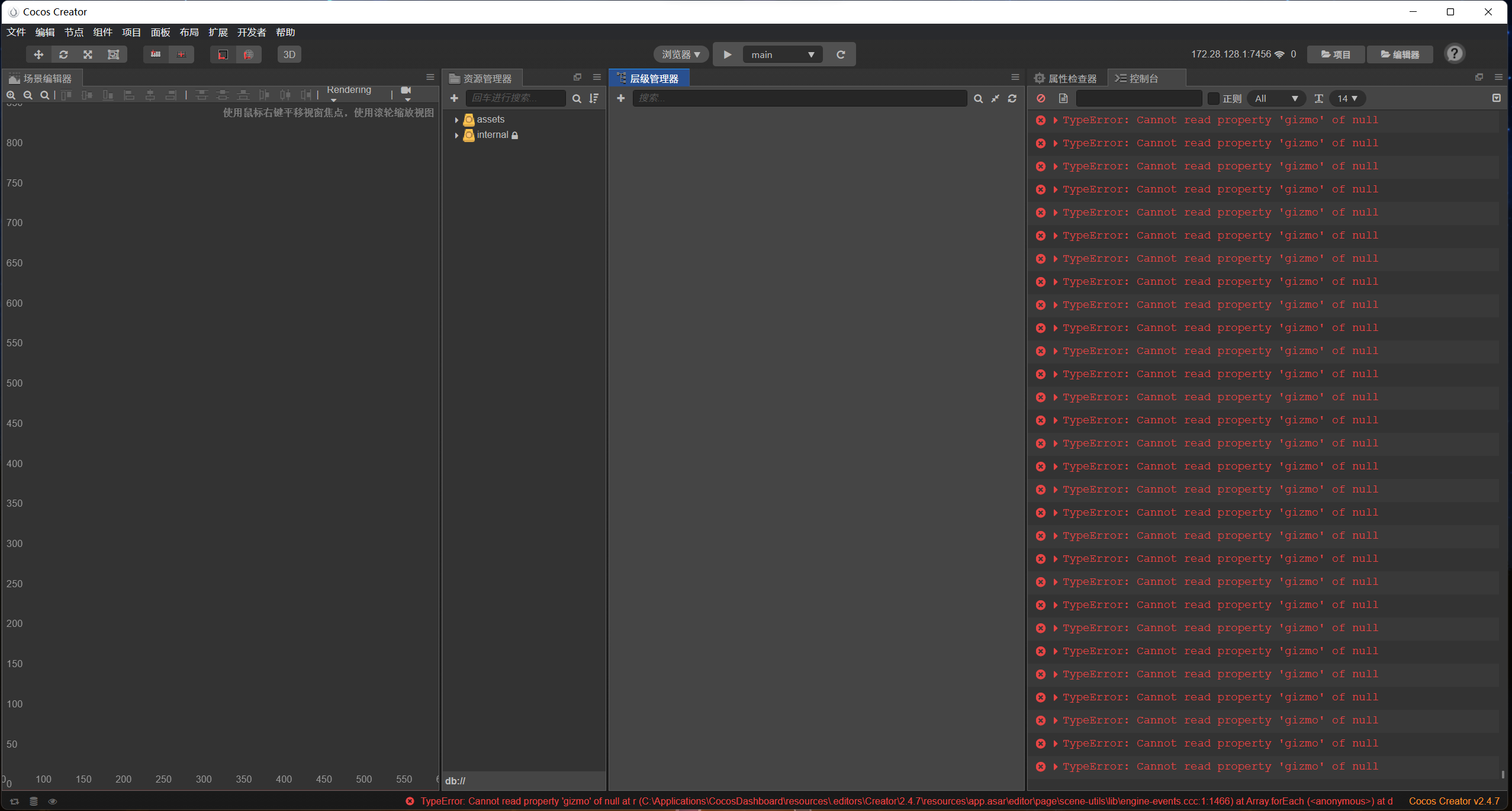This screenshot has height=811, width=1512.
Task: Expand the assets folder
Action: [456, 120]
